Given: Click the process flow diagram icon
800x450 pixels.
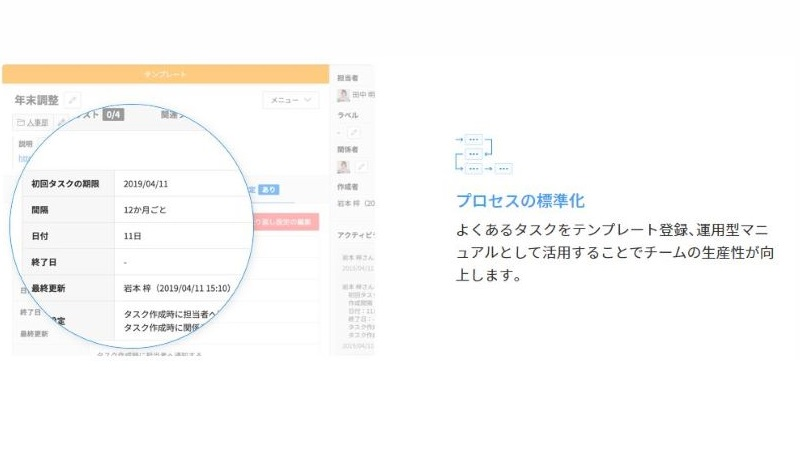Looking at the screenshot, I should point(483,154).
